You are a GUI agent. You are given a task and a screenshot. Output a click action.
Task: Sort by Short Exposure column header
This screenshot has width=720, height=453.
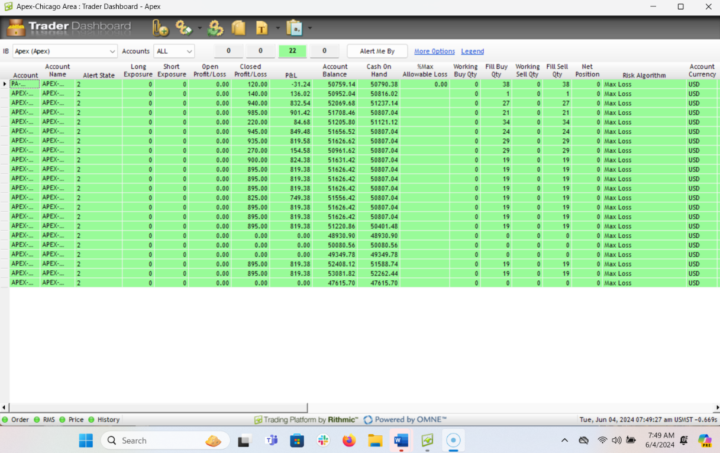(x=172, y=70)
